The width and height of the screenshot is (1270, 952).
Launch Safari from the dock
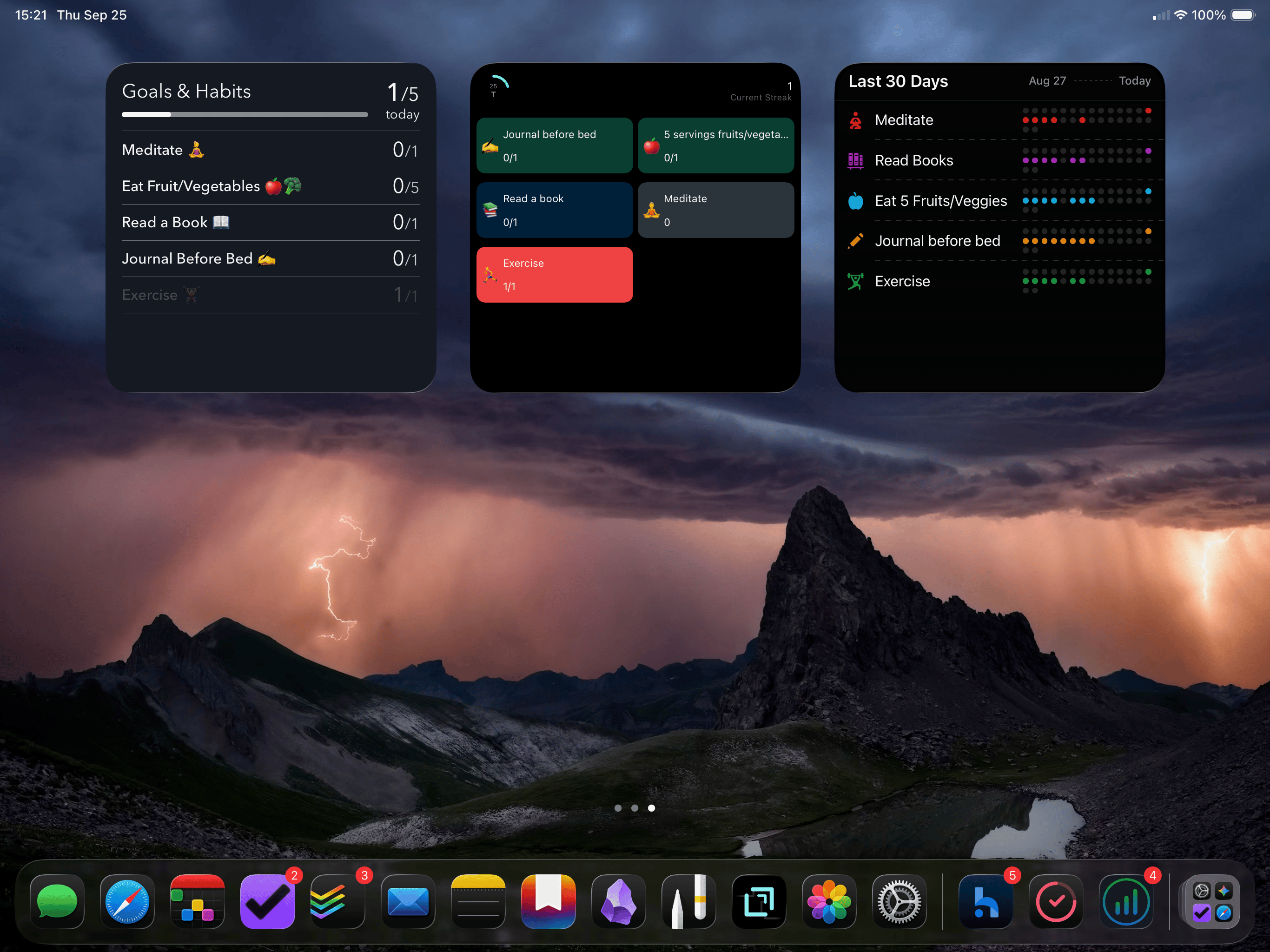(127, 901)
